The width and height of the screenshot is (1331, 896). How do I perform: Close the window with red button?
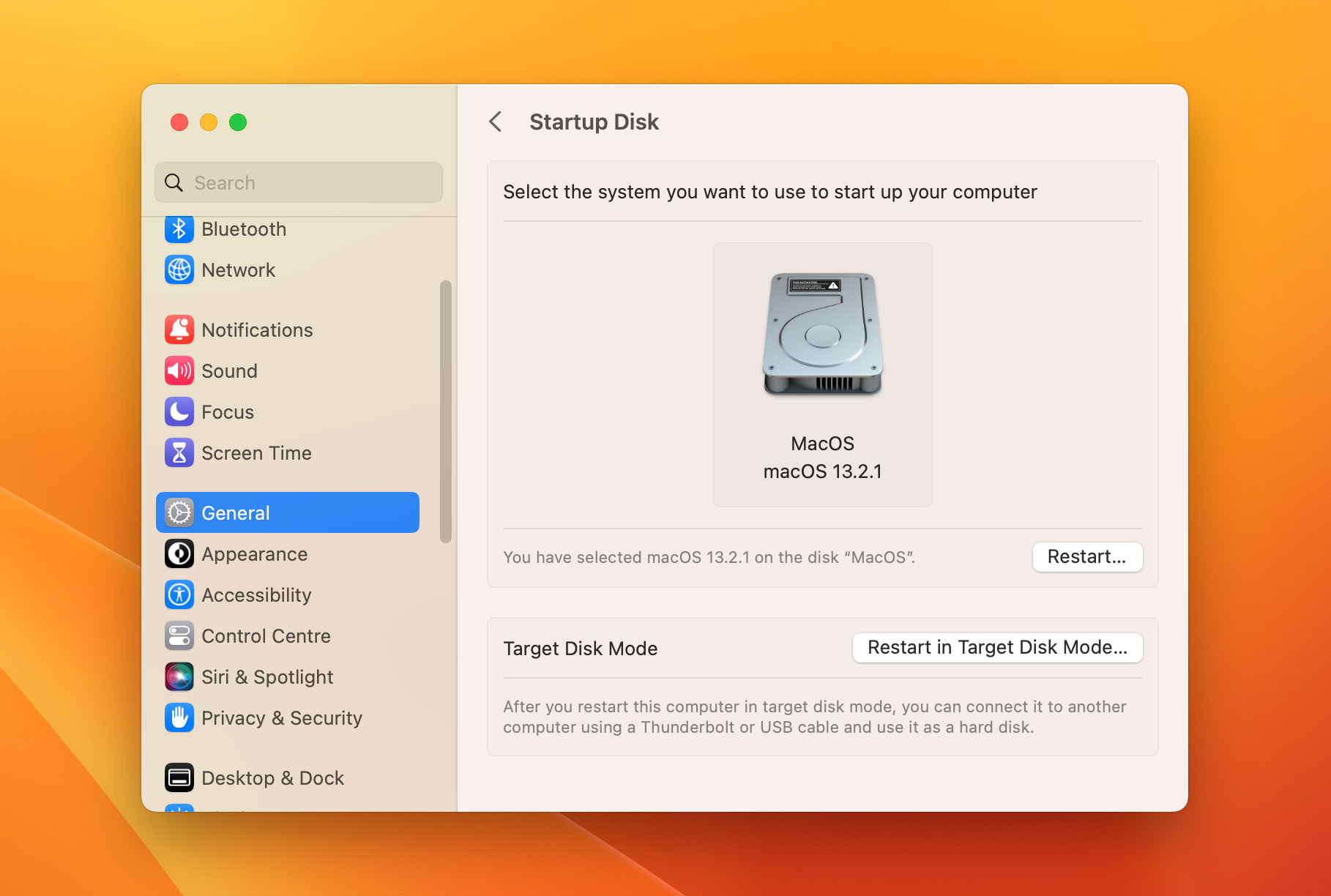click(179, 122)
